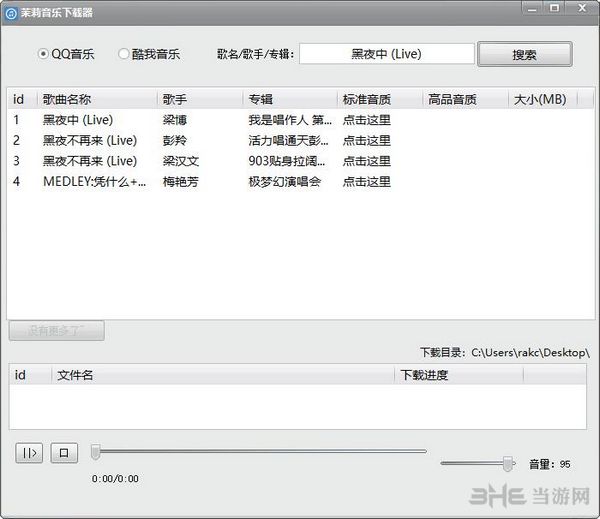Click the 大小(MB) column header
Screen dimensions: 600x519
[x=543, y=100]
